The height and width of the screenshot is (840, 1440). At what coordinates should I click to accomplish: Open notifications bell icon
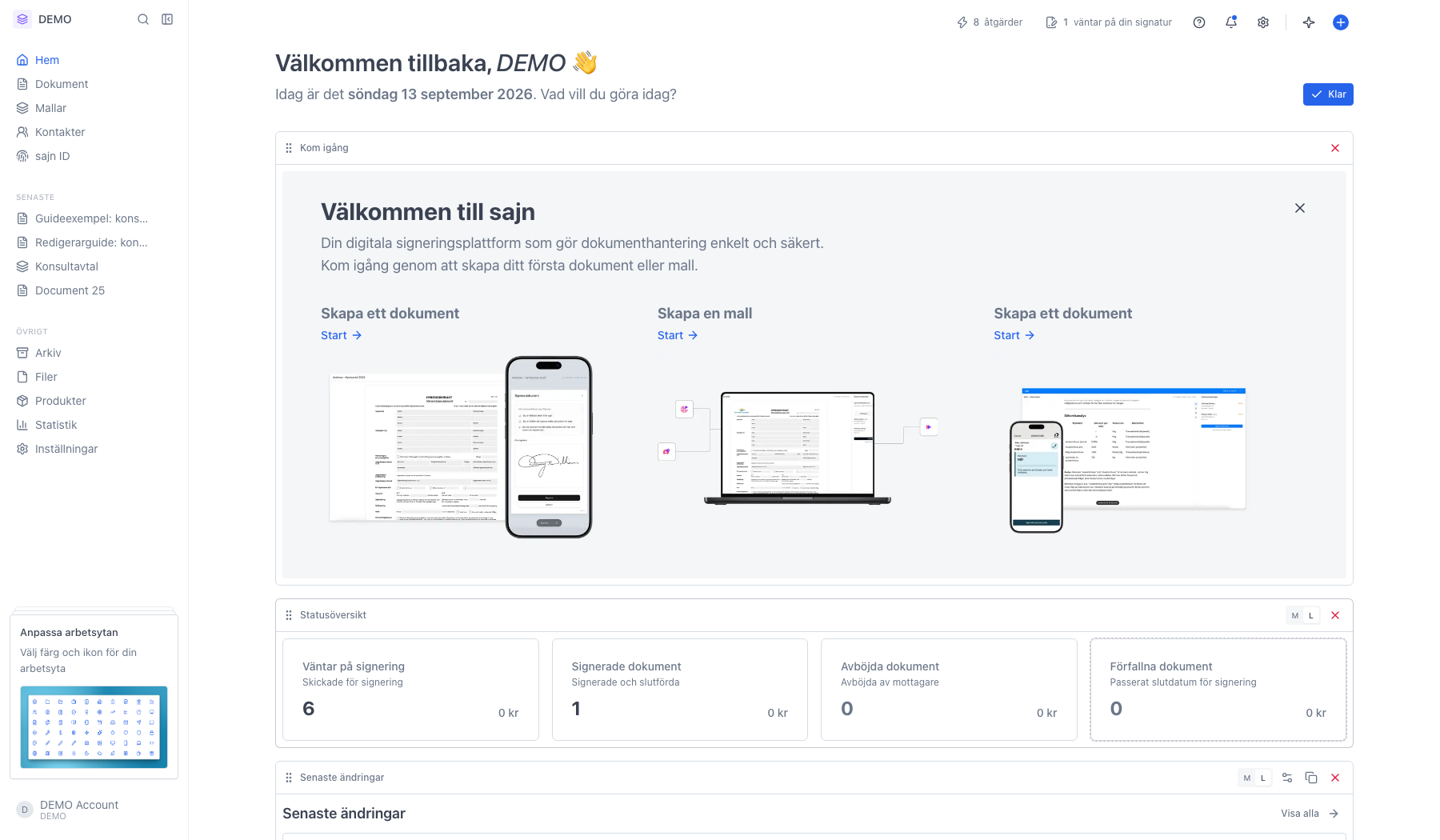pos(1231,22)
